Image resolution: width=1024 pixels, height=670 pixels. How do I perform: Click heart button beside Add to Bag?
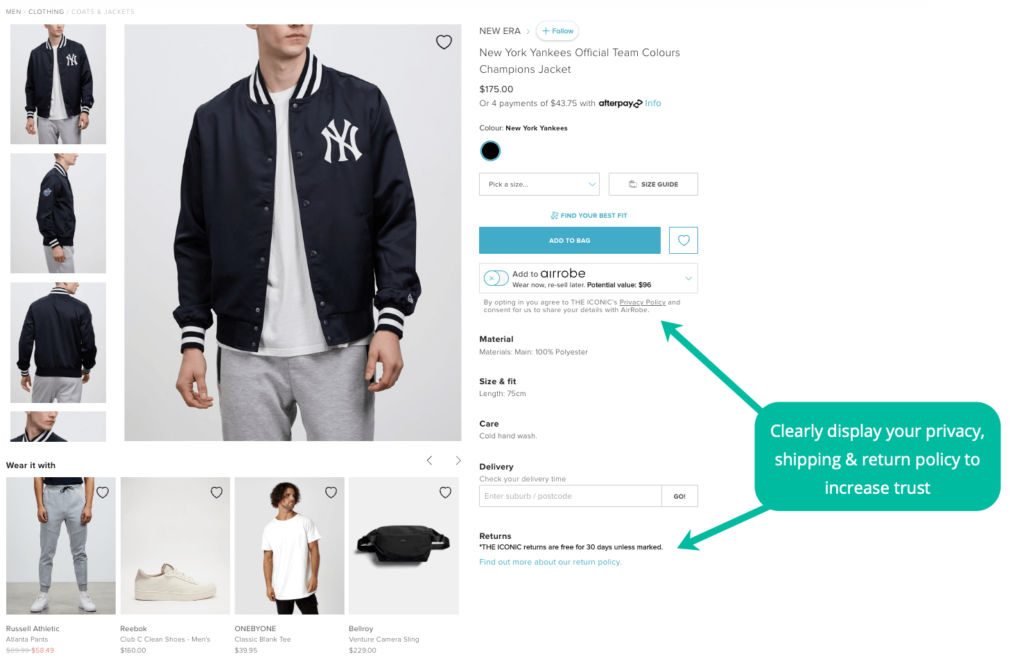[x=683, y=240]
